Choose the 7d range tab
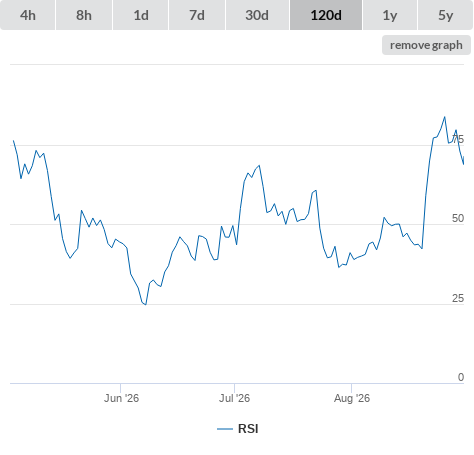Viewport: 474px width, 455px height. pos(197,15)
